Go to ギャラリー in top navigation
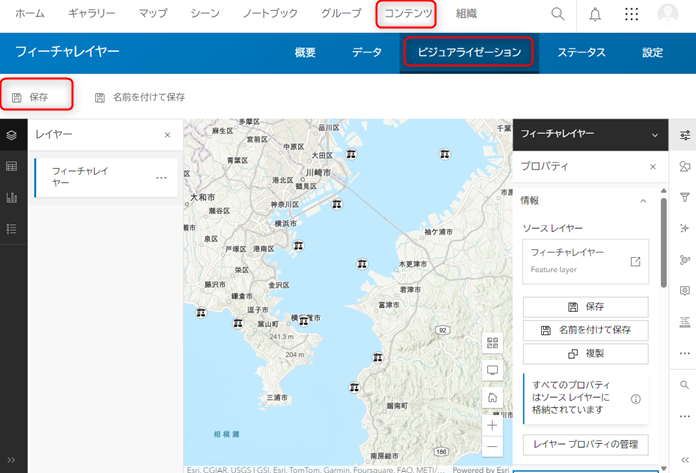 (x=91, y=14)
